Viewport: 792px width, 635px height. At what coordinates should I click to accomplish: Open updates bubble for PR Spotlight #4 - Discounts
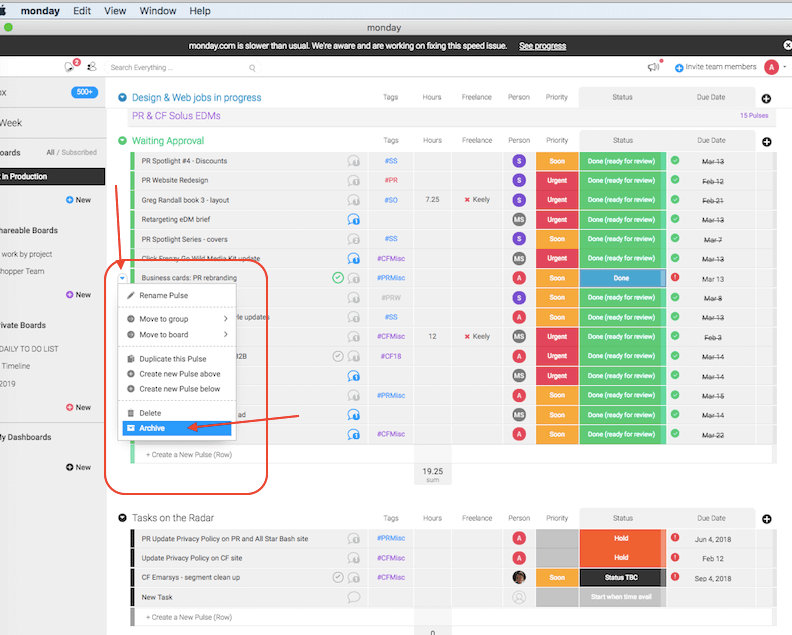click(x=354, y=161)
